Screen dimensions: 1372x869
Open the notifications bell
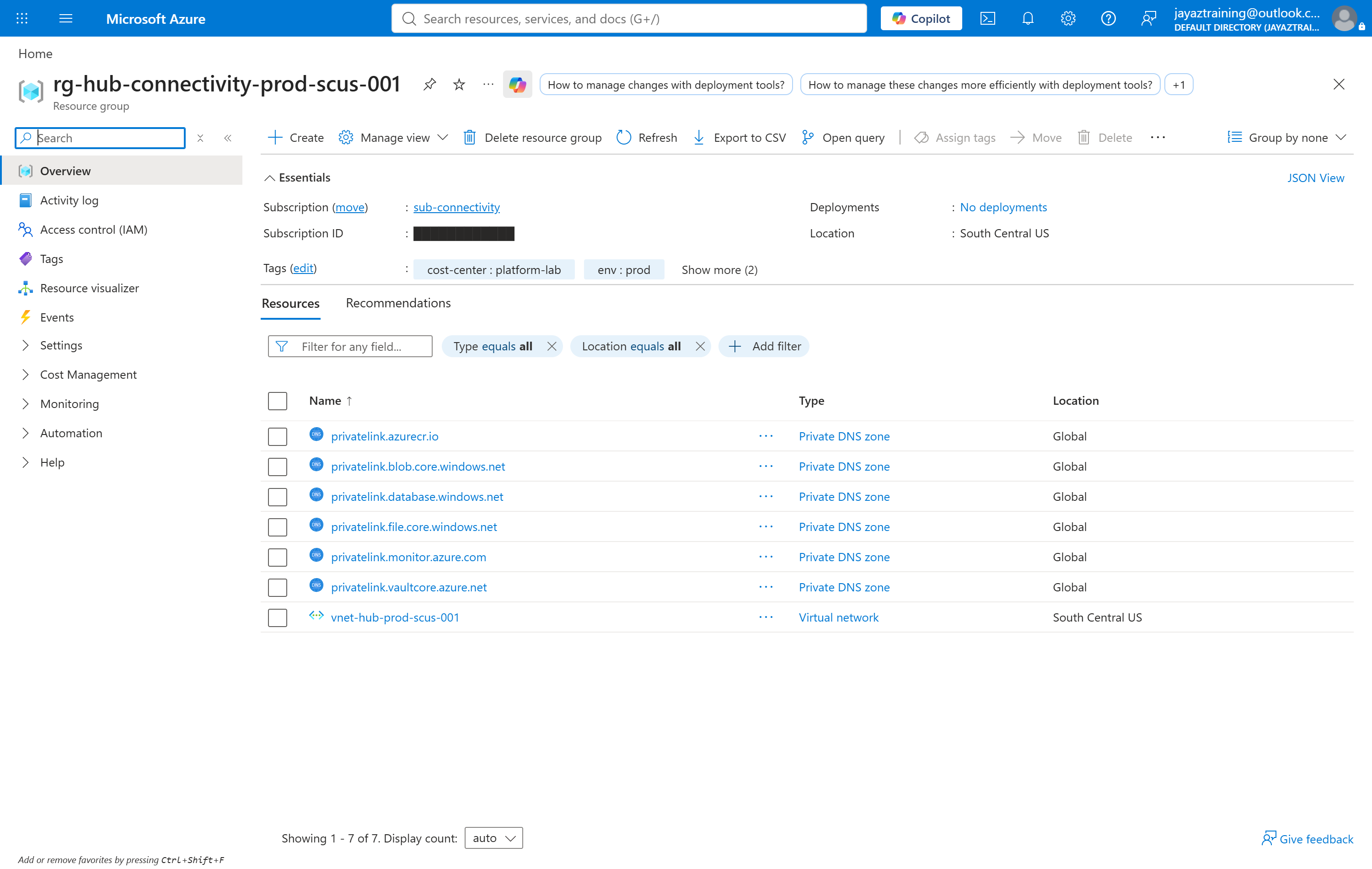click(x=1027, y=18)
